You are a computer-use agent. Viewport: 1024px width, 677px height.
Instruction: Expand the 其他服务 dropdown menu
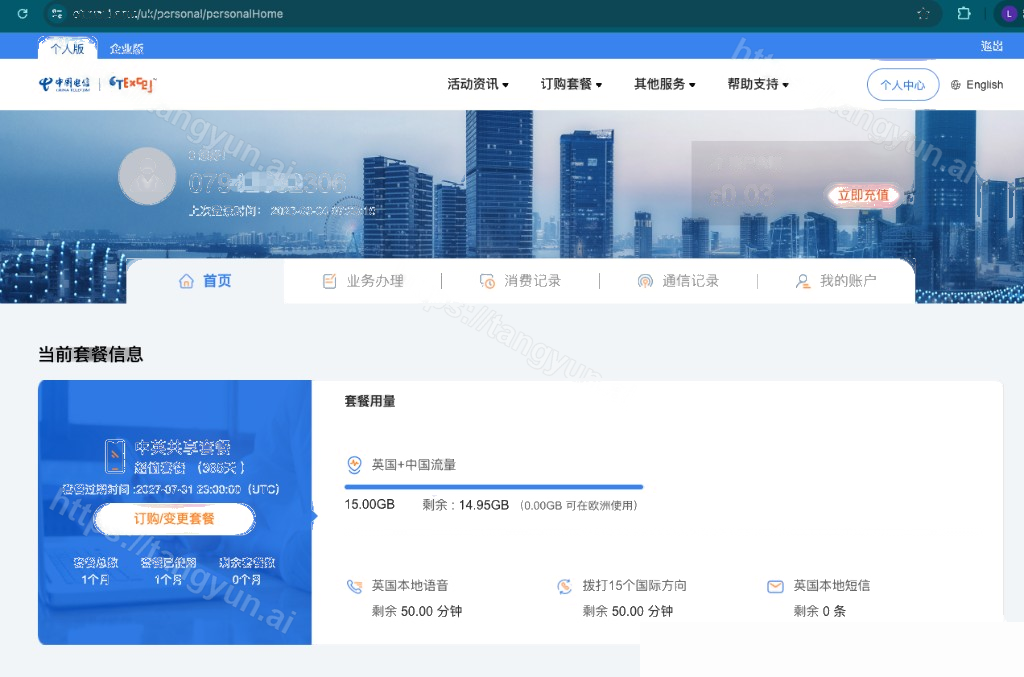click(664, 84)
